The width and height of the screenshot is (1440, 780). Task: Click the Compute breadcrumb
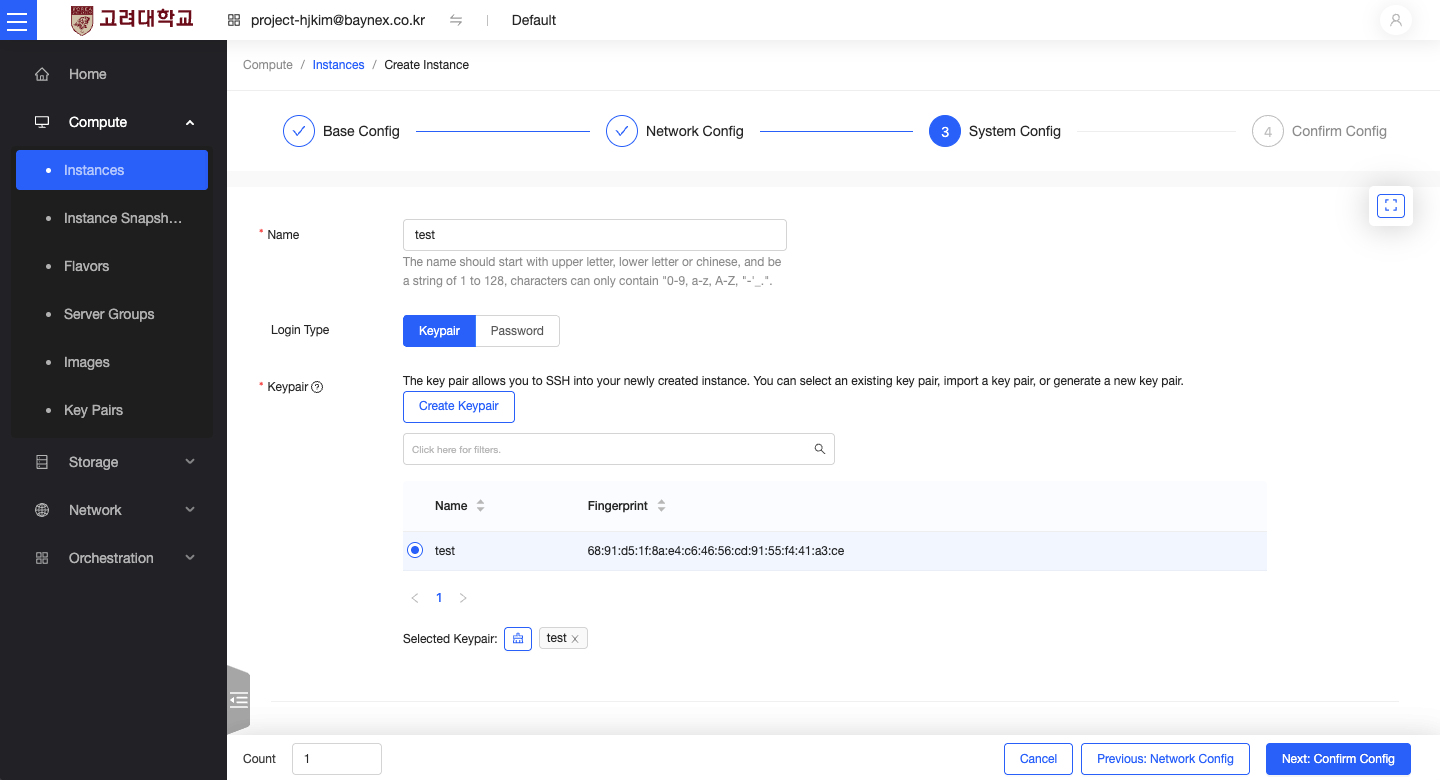click(x=268, y=65)
